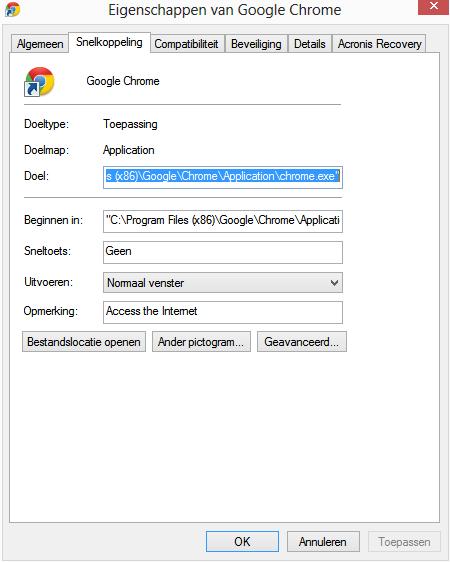Viewport: 450px width, 562px height.
Task: Switch to the Compatibiliteit tab
Action: pos(187,44)
